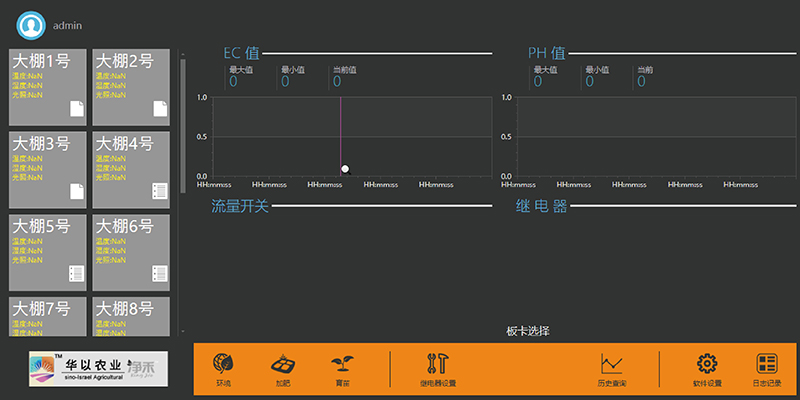800x400 pixels.
Task: Open the 育苗 seedling icon
Action: (342, 364)
